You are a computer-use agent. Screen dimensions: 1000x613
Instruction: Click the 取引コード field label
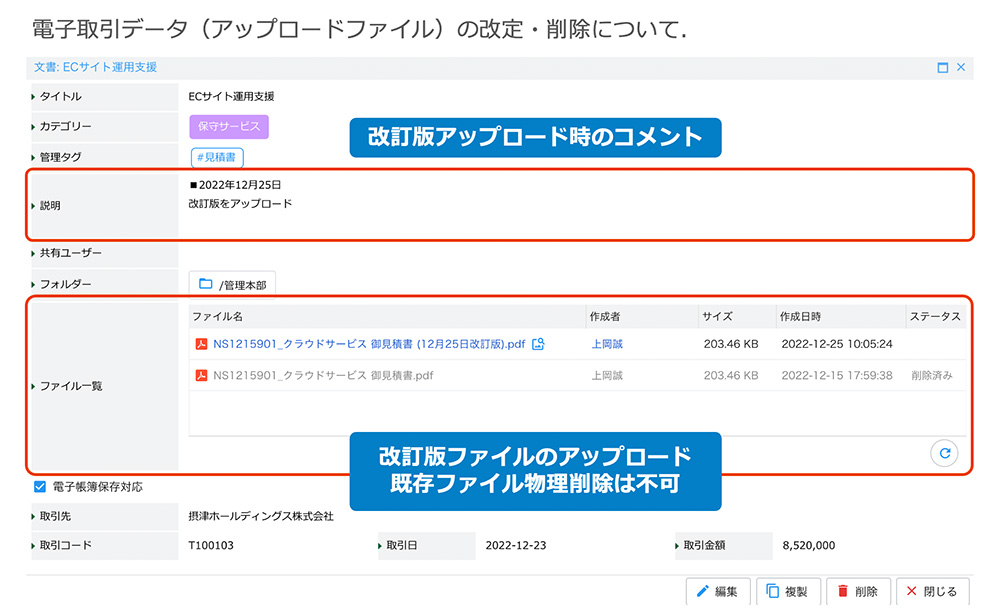point(66,545)
